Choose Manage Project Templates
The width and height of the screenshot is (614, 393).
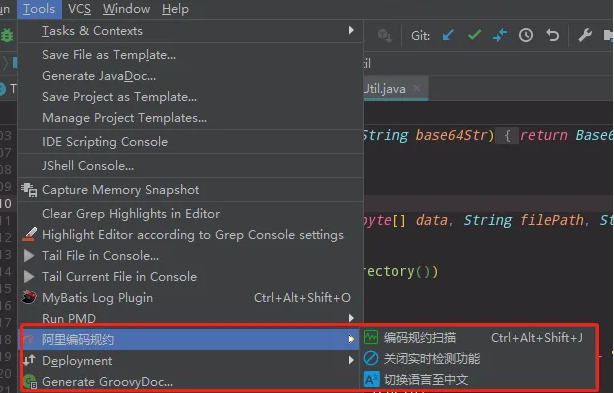(190, 118)
